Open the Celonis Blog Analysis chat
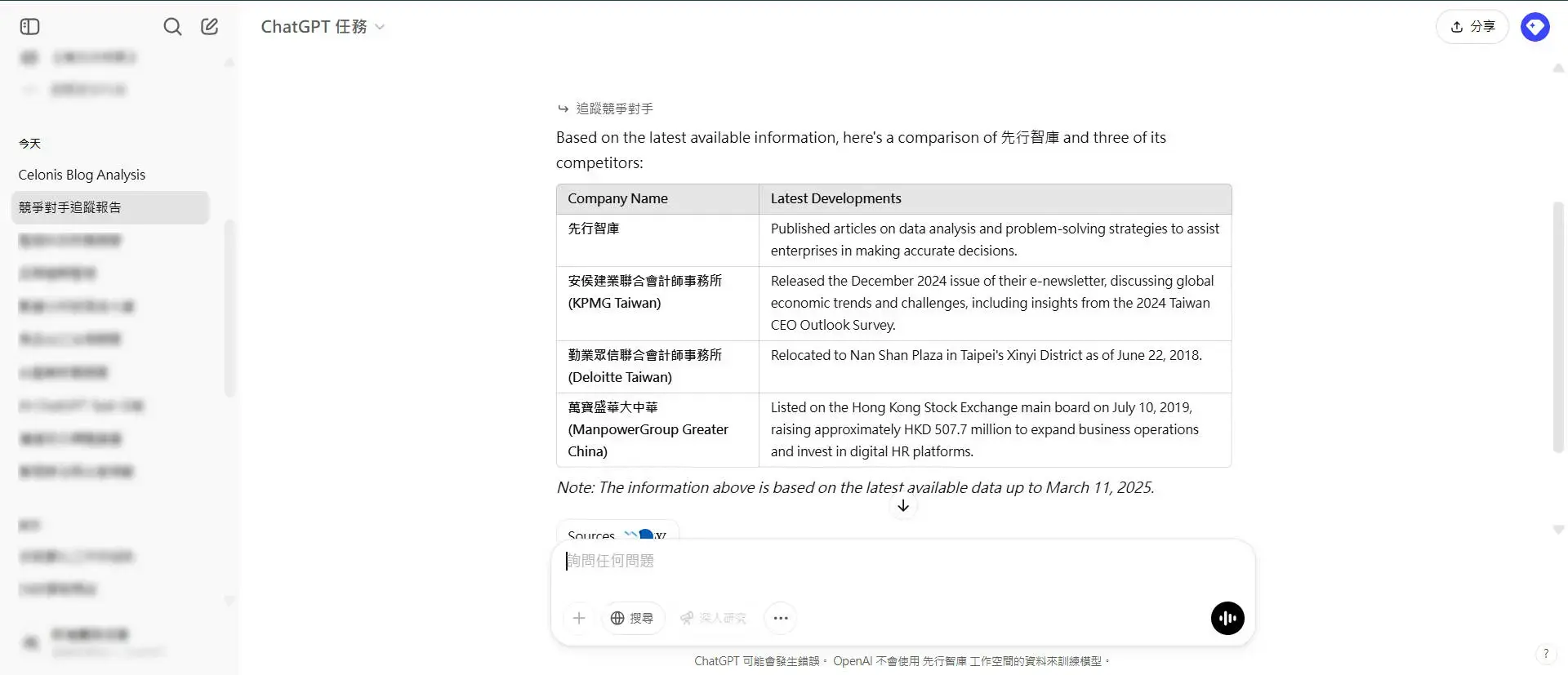The image size is (1568, 675). pos(82,175)
